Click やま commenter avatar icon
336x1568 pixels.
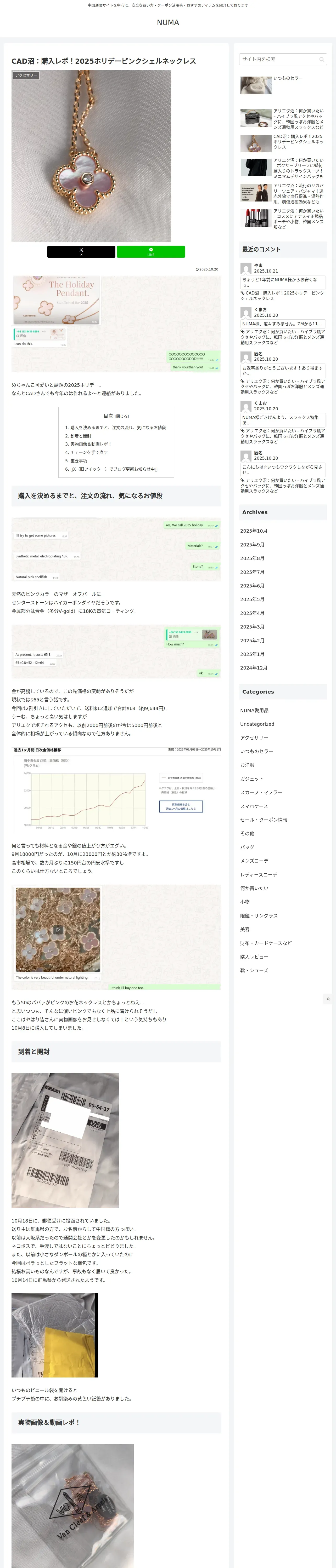(246, 268)
